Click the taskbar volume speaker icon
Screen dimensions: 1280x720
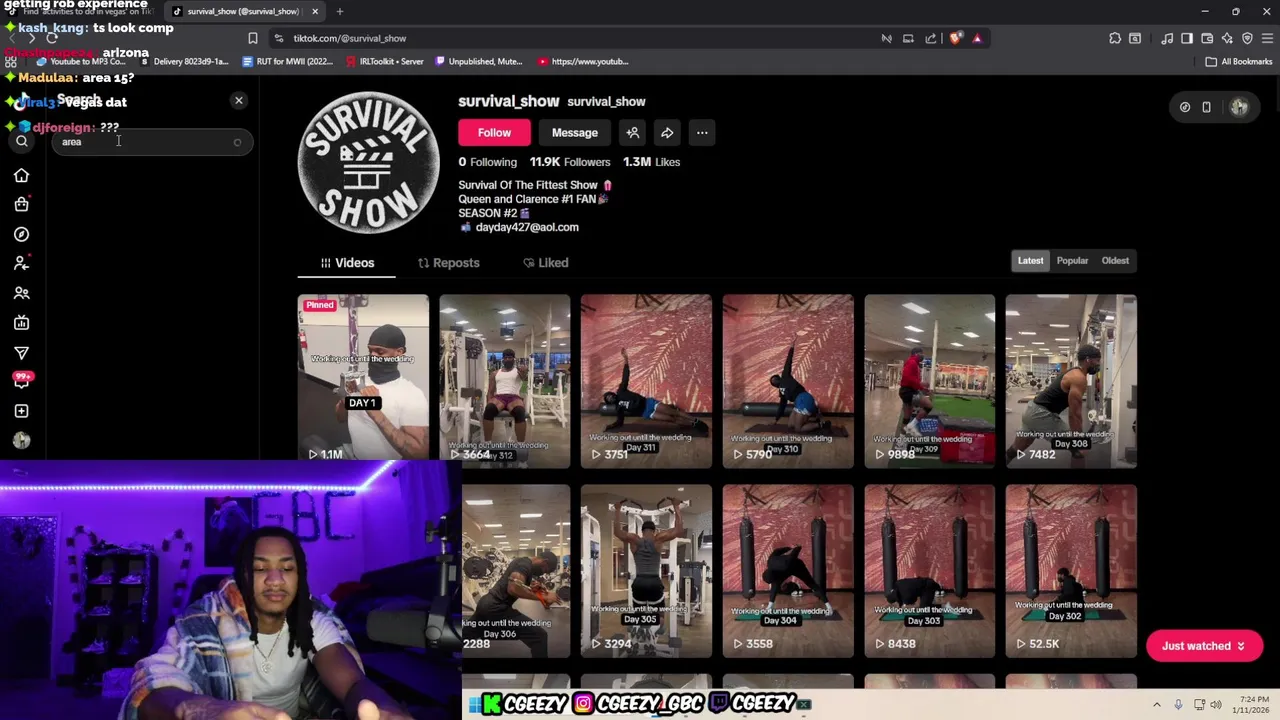1216,704
